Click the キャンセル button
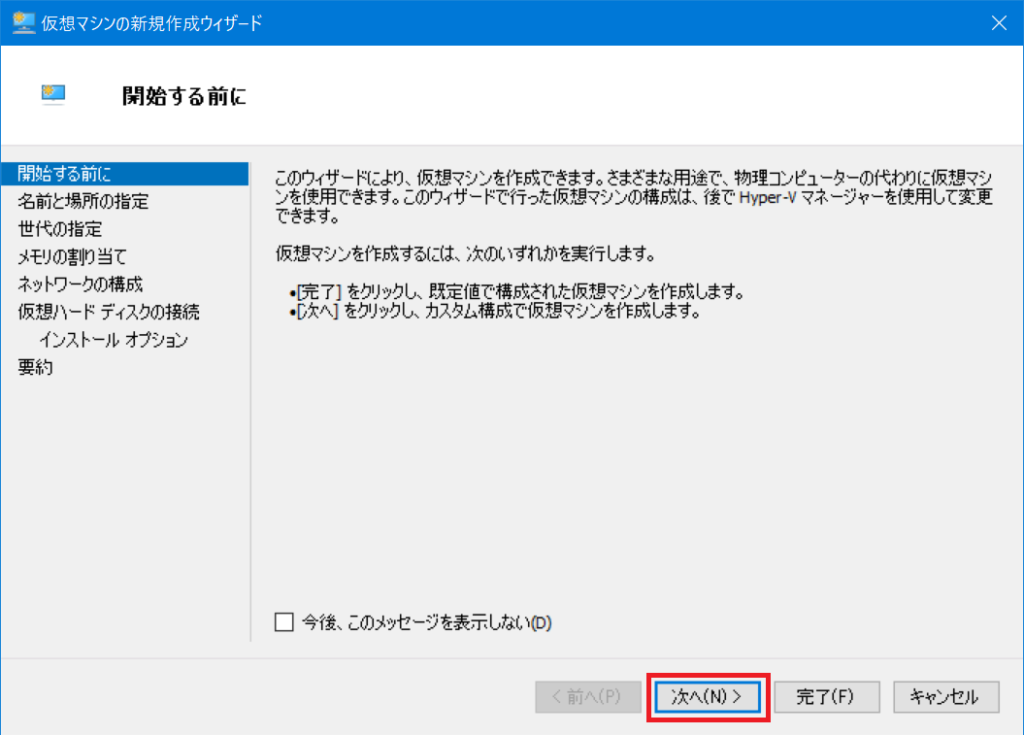 click(x=946, y=696)
